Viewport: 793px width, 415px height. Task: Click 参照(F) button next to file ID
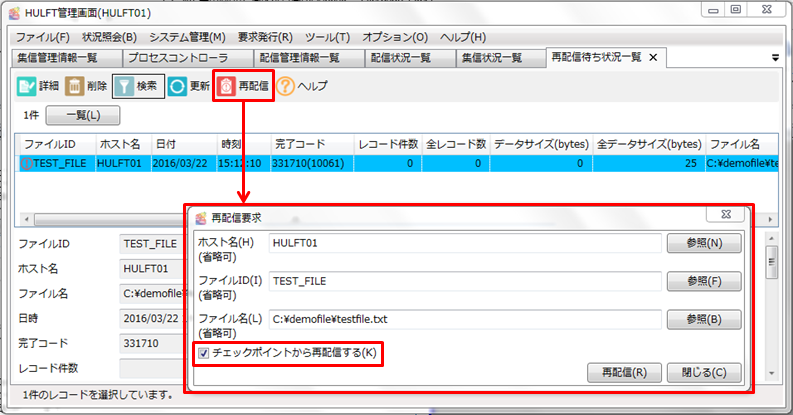[x=704, y=281]
